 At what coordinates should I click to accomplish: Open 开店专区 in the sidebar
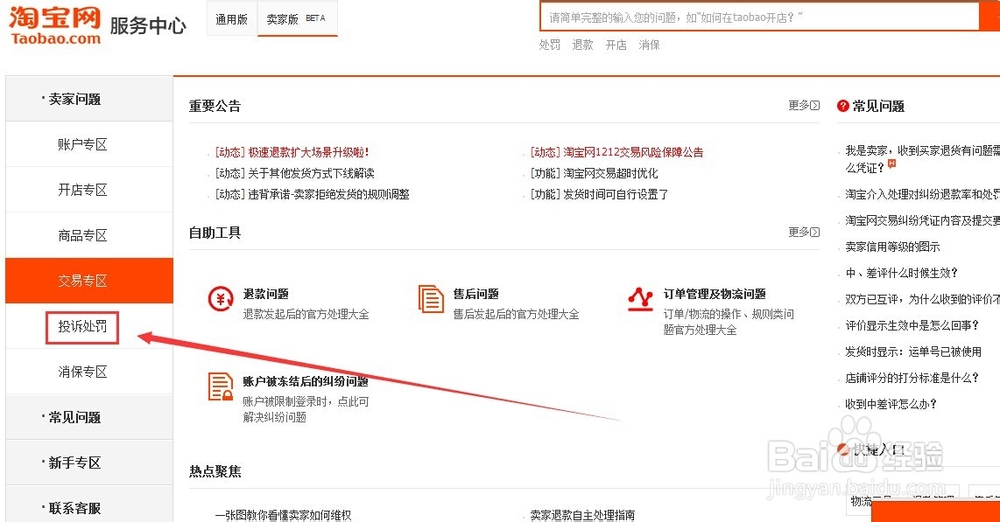89,190
